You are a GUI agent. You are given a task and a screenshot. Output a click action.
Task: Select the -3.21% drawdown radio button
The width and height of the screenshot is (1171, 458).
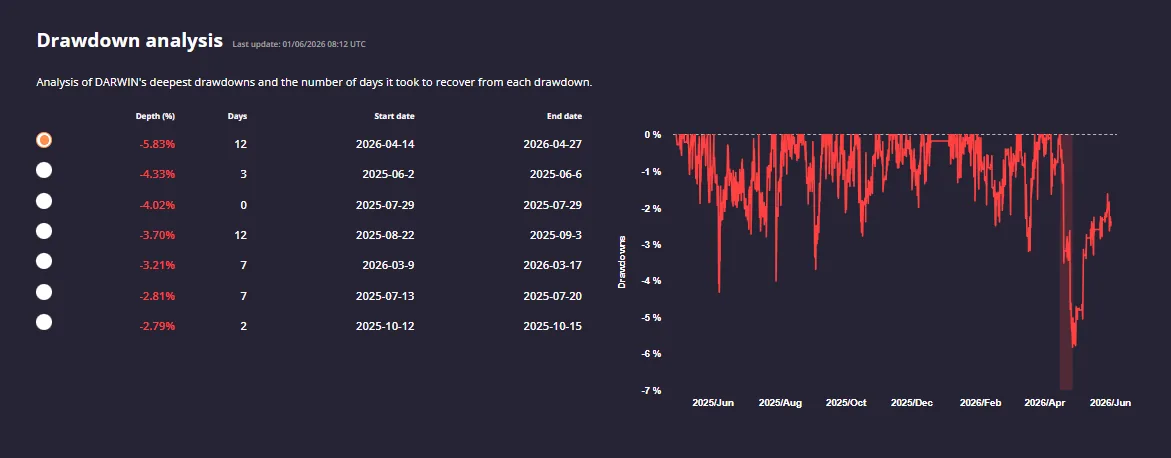44,262
